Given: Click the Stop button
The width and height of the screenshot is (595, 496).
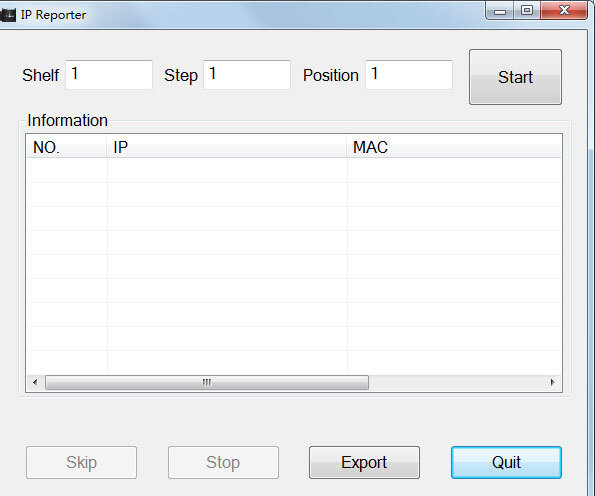Looking at the screenshot, I should pos(223,462).
